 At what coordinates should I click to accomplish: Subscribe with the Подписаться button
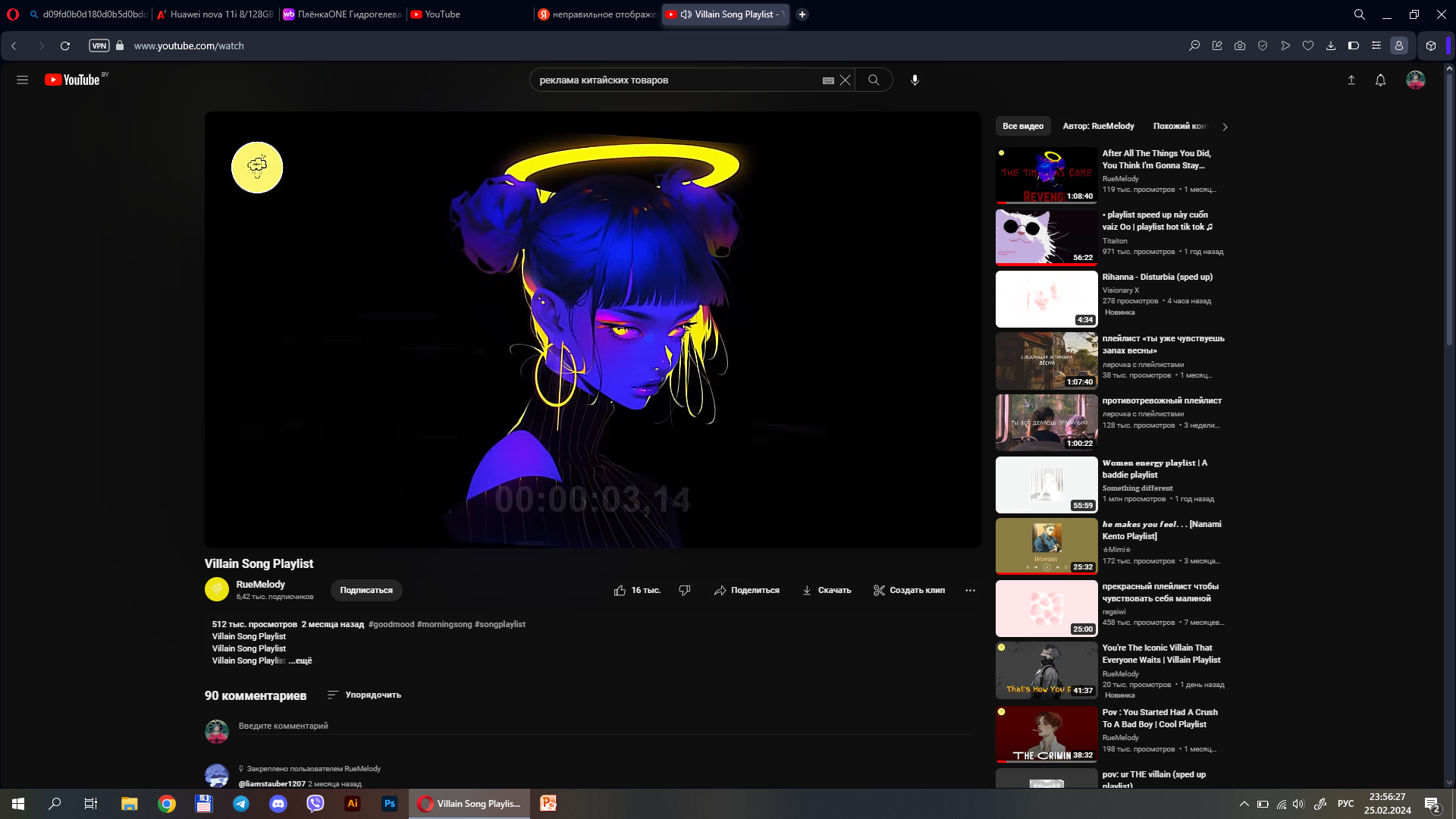(x=366, y=590)
